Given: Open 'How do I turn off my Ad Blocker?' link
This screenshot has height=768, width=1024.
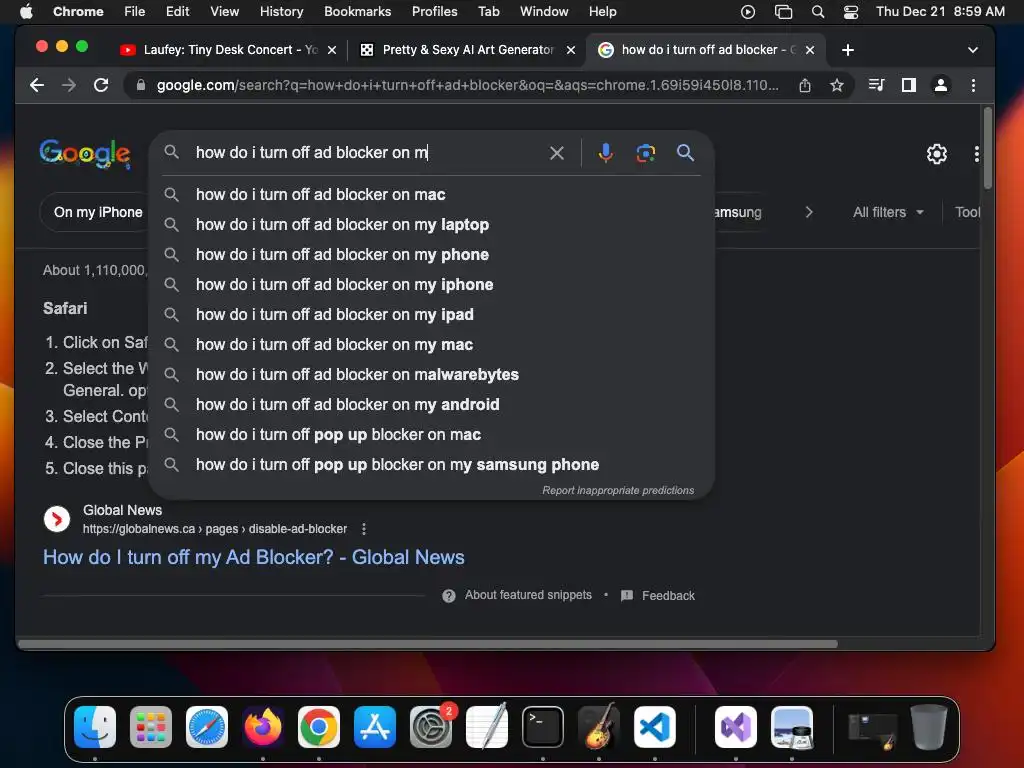Looking at the screenshot, I should click(253, 557).
